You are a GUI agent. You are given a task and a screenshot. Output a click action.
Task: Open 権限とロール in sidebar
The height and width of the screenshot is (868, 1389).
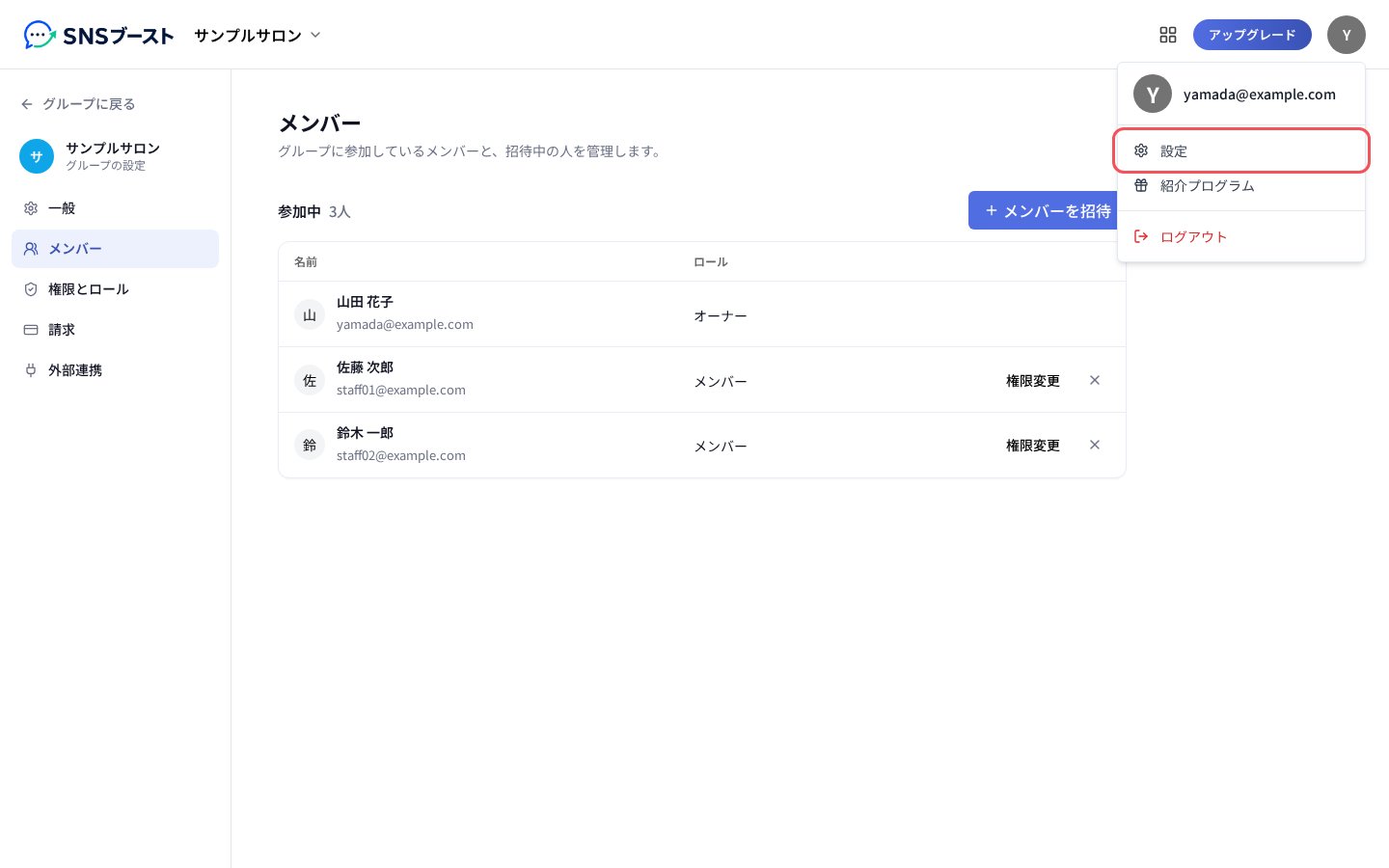pyautogui.click(x=116, y=289)
